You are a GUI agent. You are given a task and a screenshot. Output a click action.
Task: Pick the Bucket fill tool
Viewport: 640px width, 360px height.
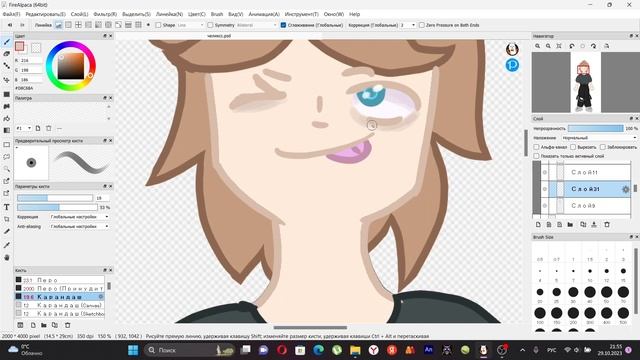(7, 118)
